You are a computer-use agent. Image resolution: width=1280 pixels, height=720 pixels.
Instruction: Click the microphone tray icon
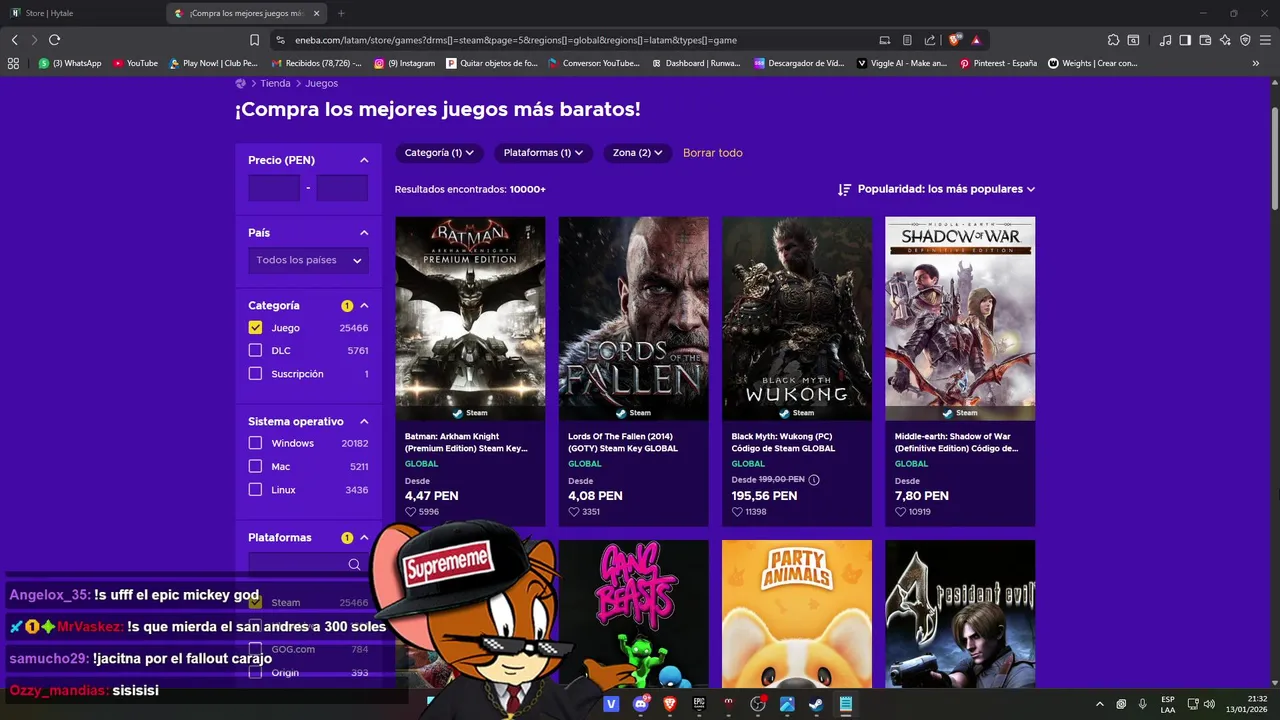1142,704
